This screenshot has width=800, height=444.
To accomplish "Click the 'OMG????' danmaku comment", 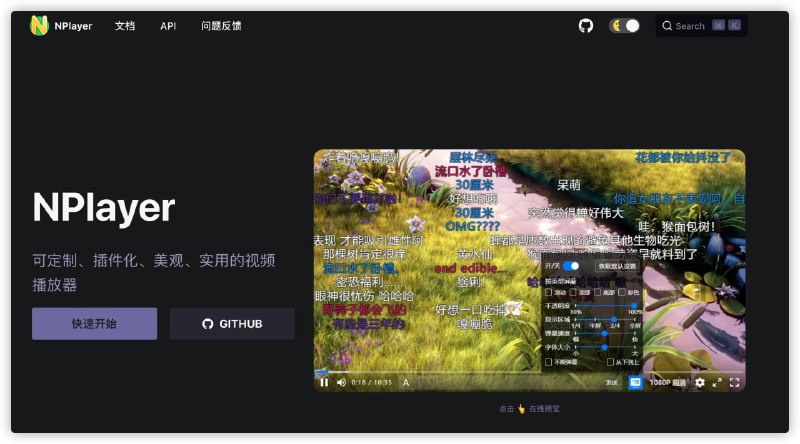I will (472, 226).
